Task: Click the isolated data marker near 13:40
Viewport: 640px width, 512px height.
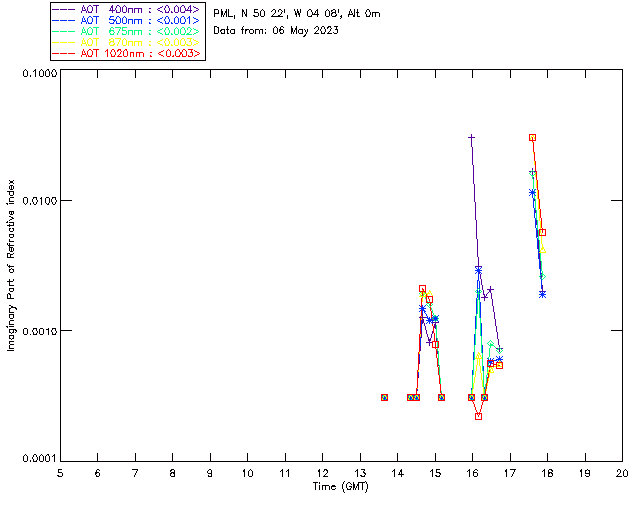Action: coord(384,397)
